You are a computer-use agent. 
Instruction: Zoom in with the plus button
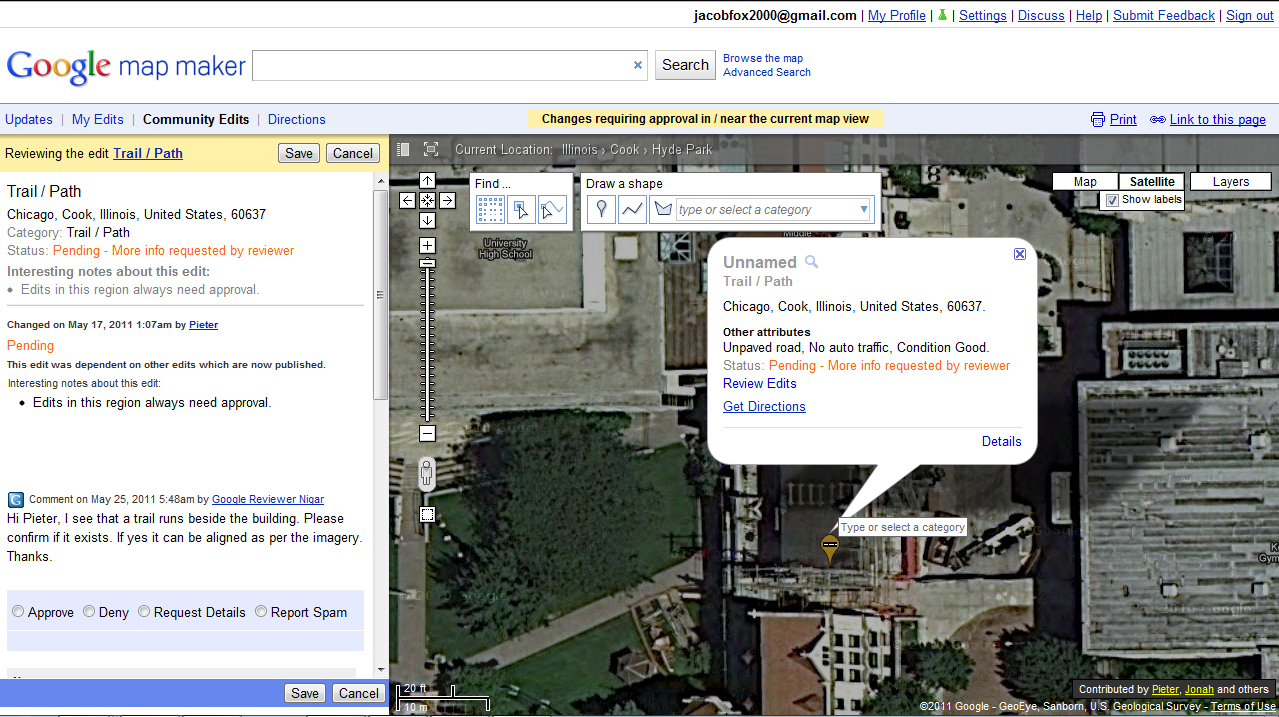coord(427,245)
